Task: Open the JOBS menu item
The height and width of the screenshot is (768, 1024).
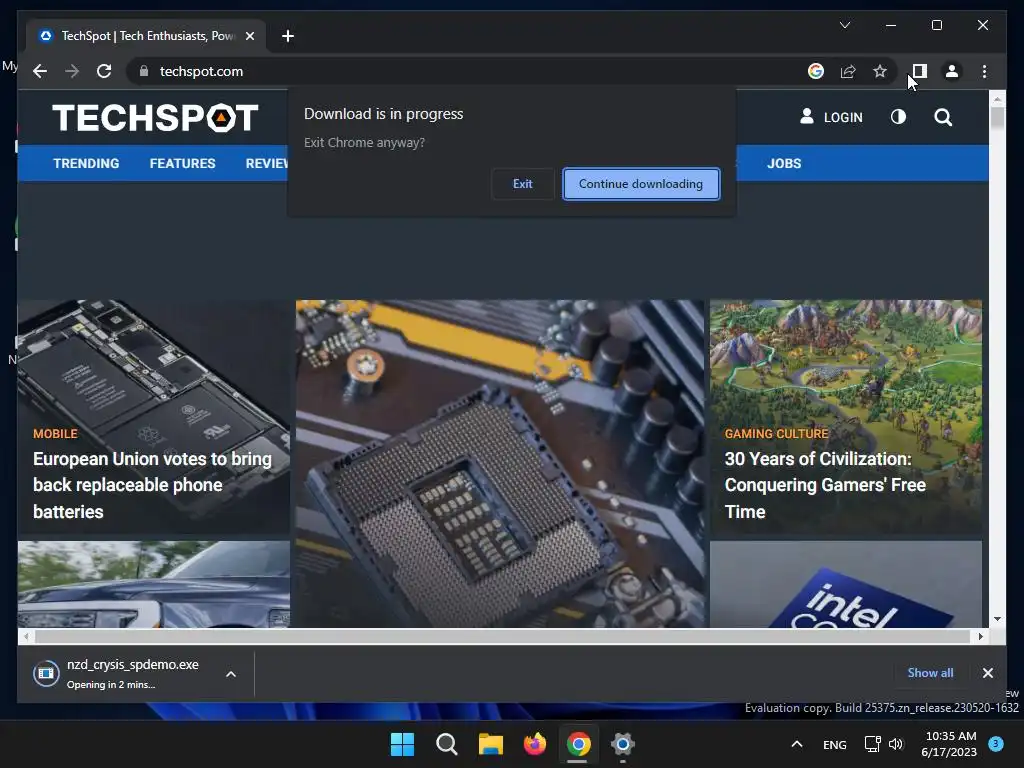Action: [784, 163]
